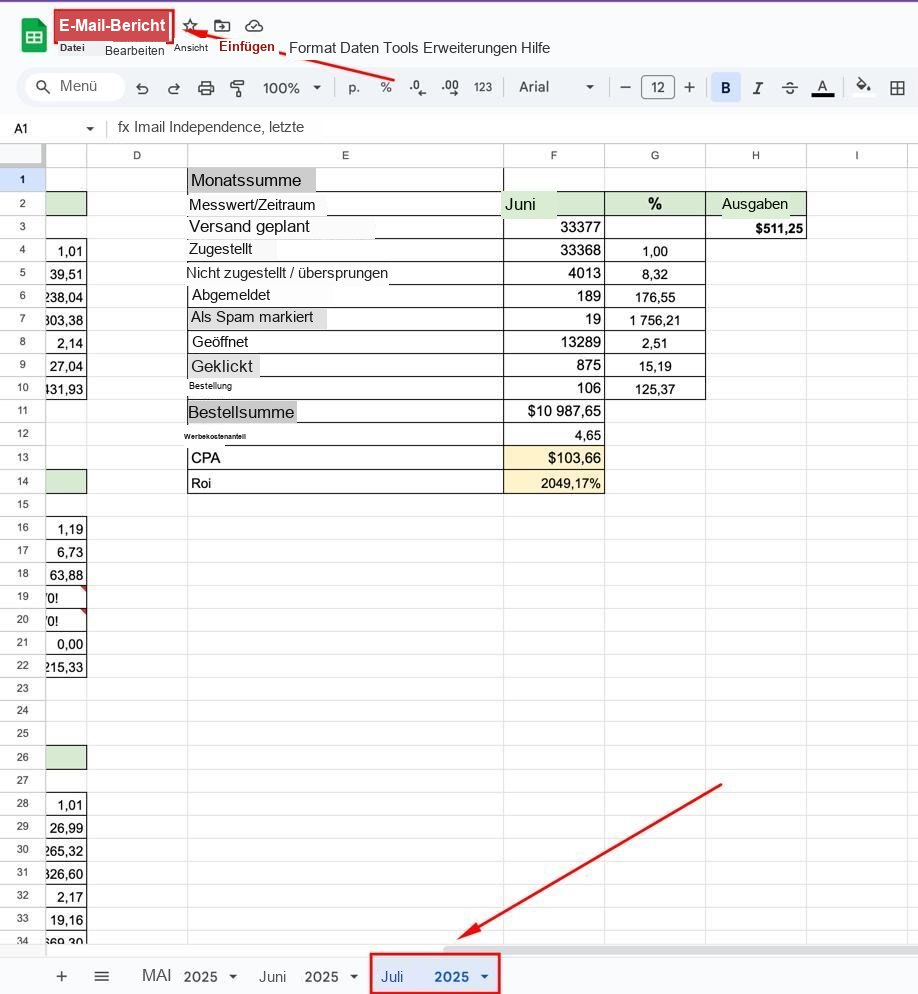
Task: Rename the E-Mail-Bericht document title
Action: click(113, 26)
